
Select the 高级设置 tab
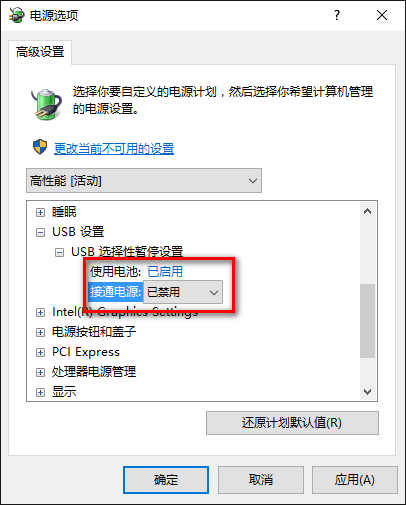pos(40,52)
